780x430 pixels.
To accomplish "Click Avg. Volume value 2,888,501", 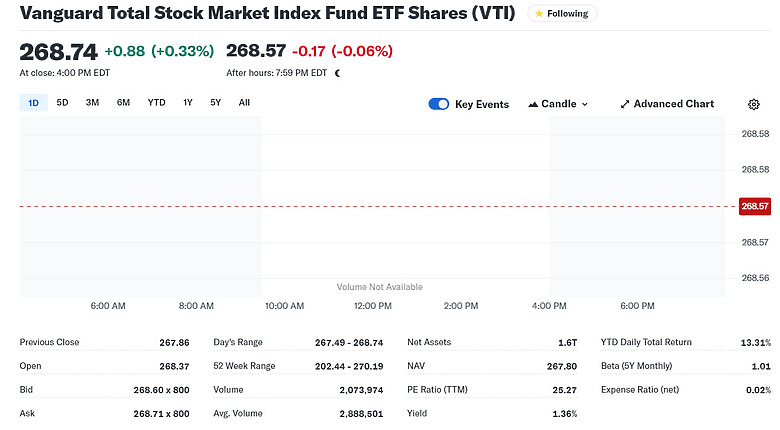I will (x=361, y=414).
